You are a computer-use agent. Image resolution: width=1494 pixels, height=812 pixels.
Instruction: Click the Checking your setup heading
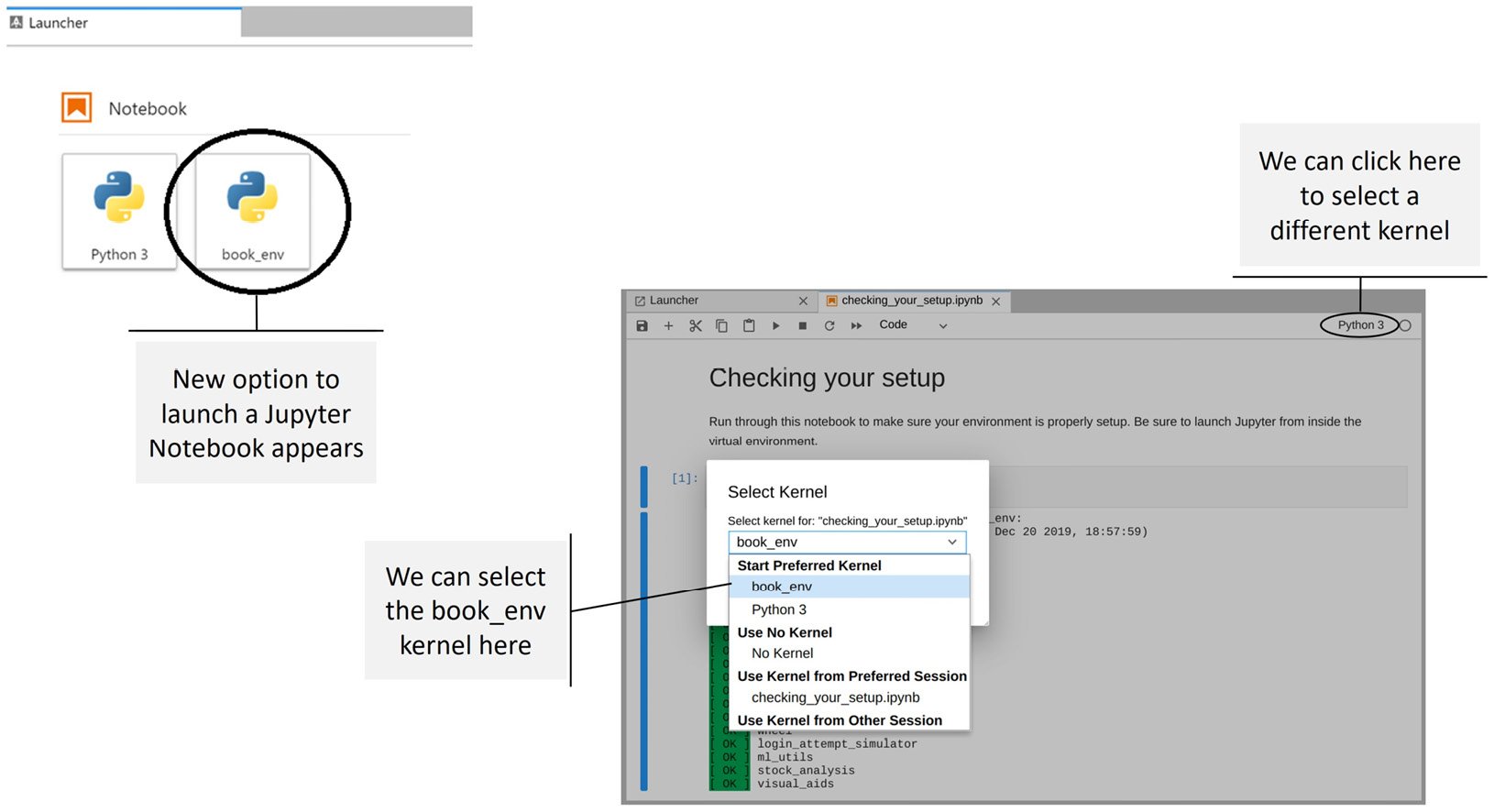(x=827, y=378)
